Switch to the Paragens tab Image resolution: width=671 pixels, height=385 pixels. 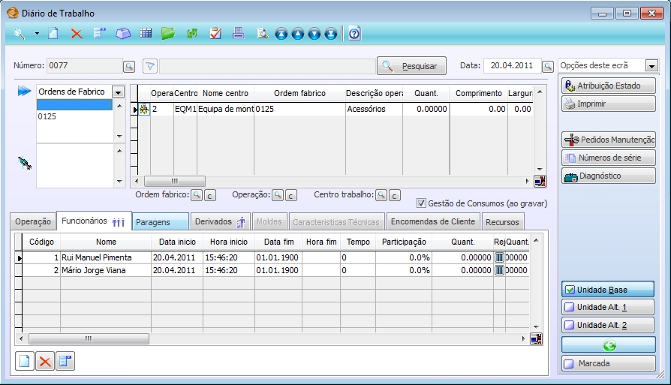pos(160,222)
